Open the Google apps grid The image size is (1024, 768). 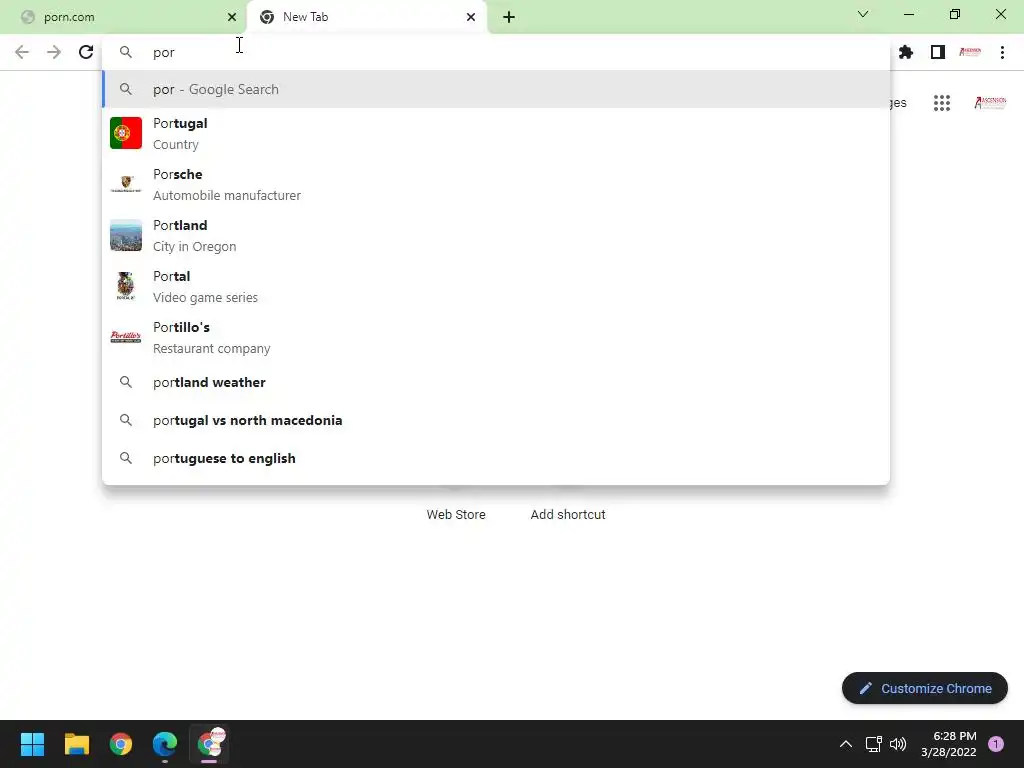coord(942,103)
